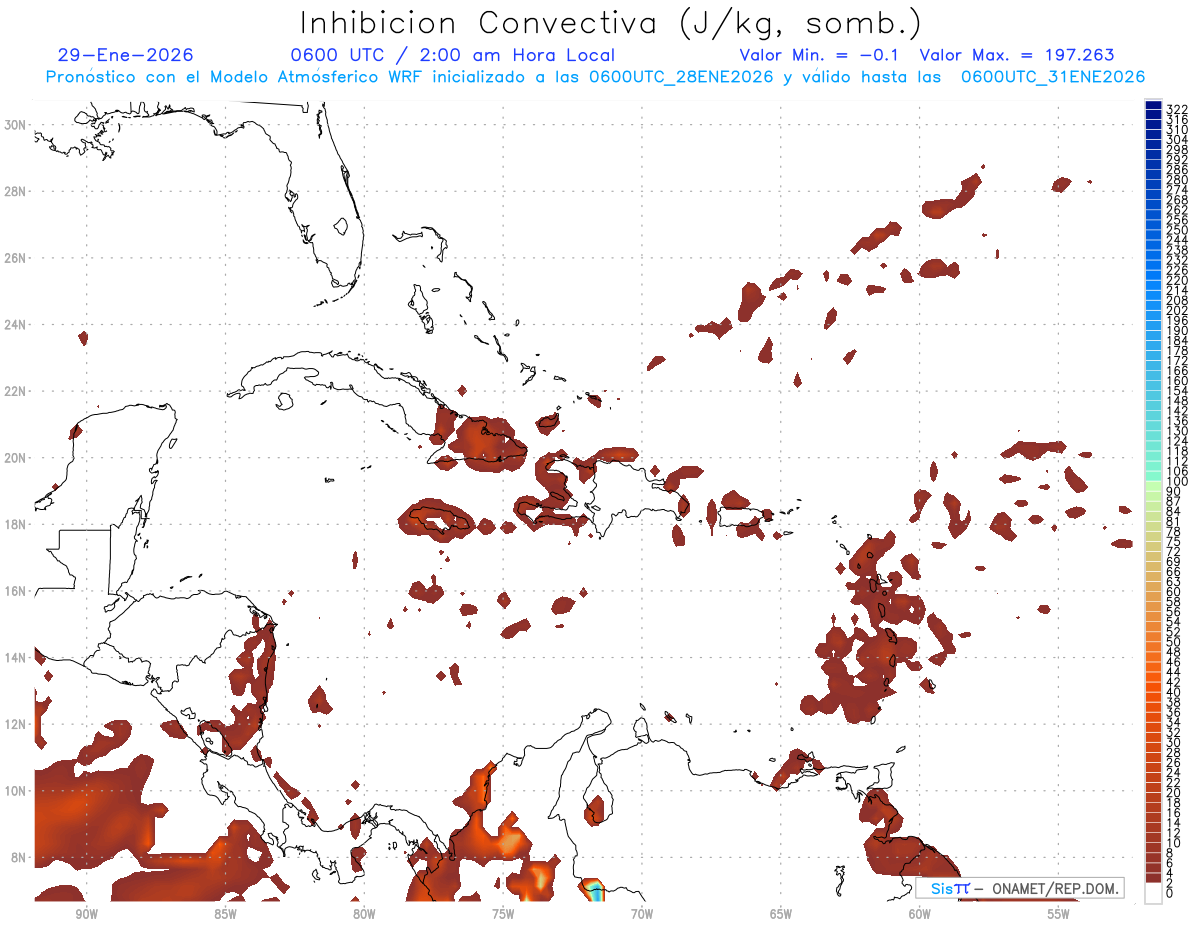Pick the dark blue colorbar segment at 322
This screenshot has width=1200, height=927.
pos(1154,106)
